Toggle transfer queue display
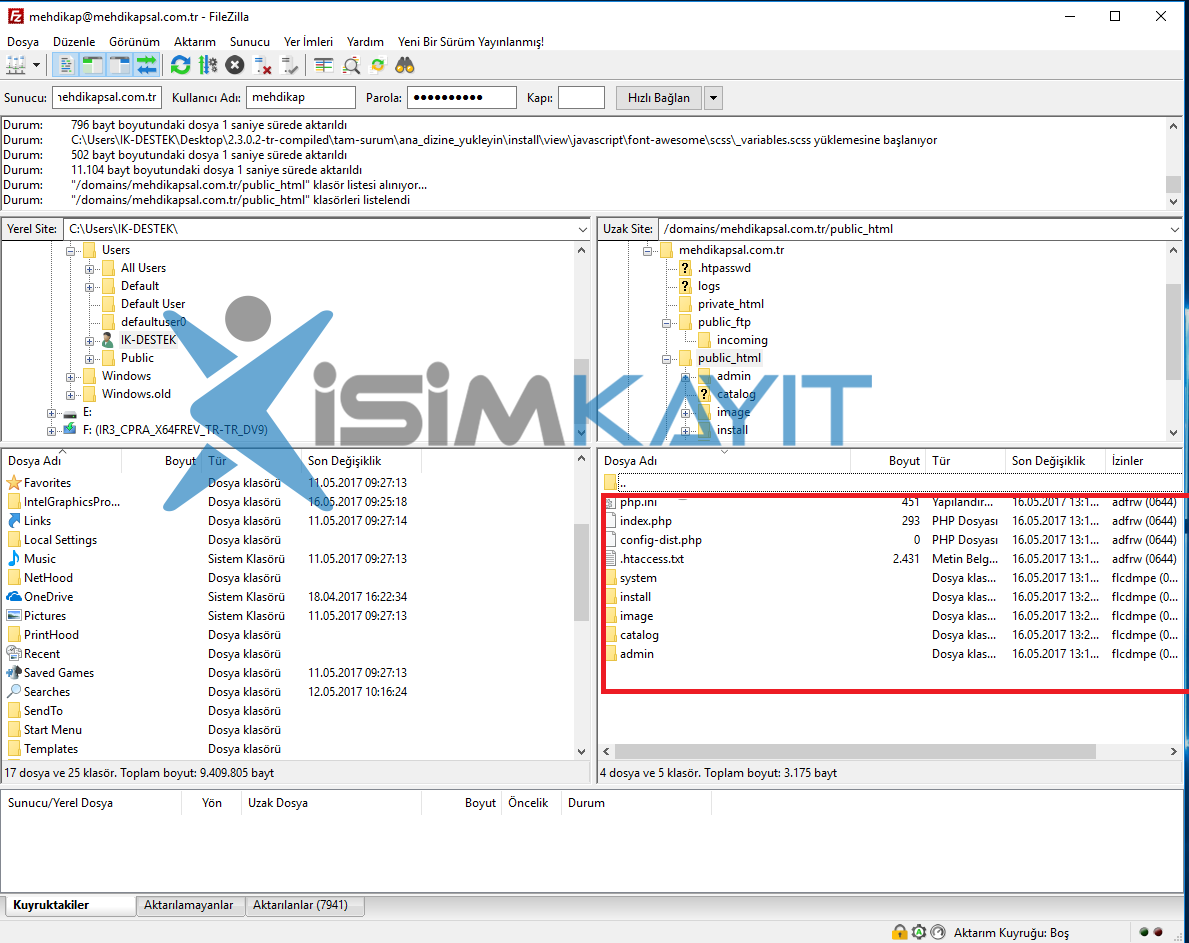The height and width of the screenshot is (943, 1189). 146,65
